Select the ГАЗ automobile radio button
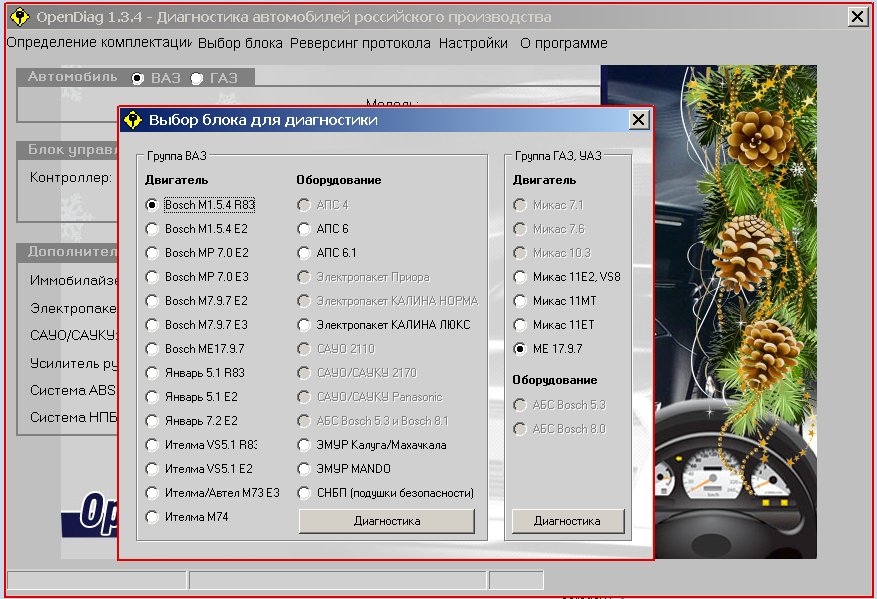877x599 pixels. (x=196, y=78)
